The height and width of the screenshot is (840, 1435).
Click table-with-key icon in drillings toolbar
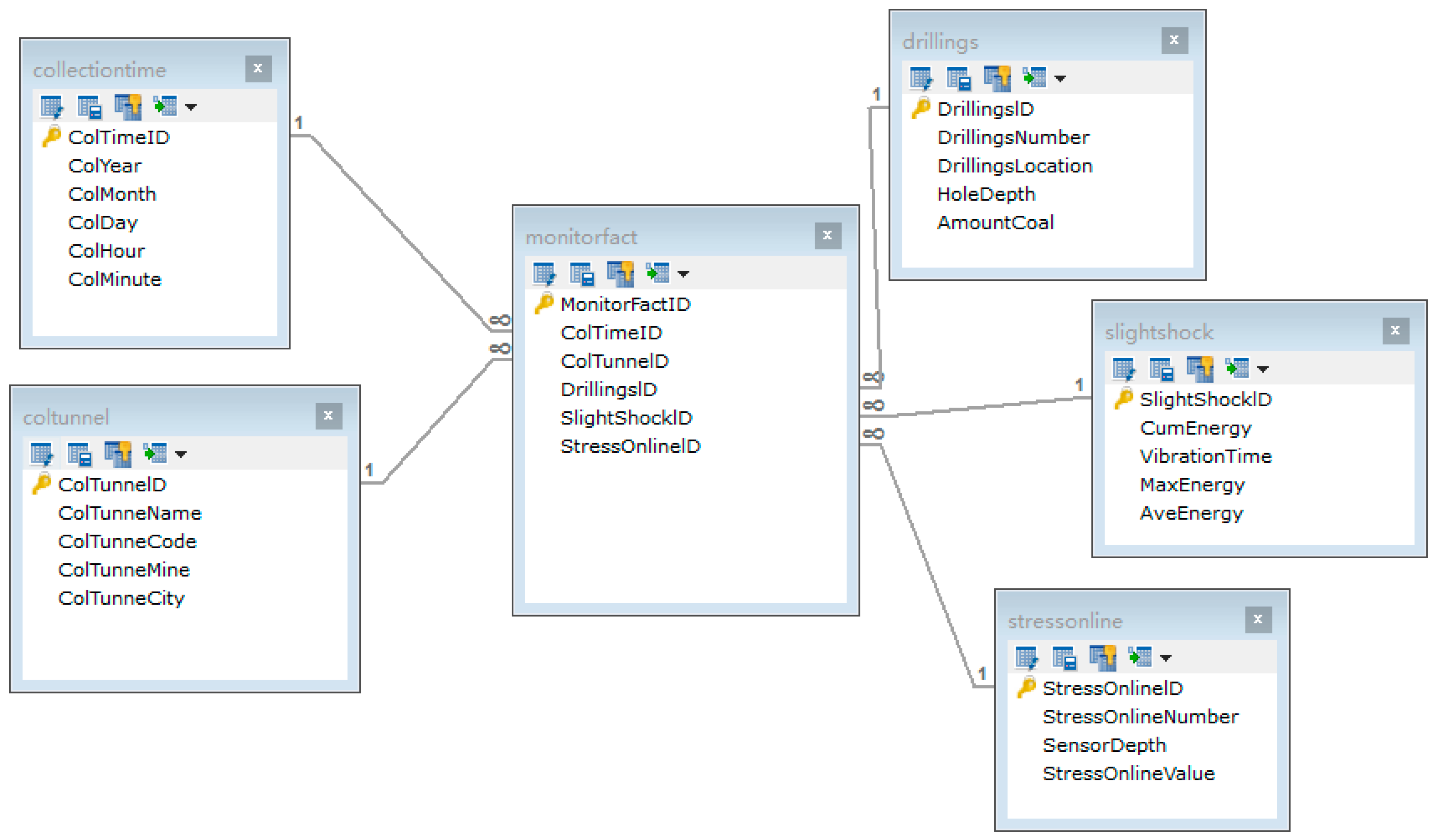pos(997,79)
